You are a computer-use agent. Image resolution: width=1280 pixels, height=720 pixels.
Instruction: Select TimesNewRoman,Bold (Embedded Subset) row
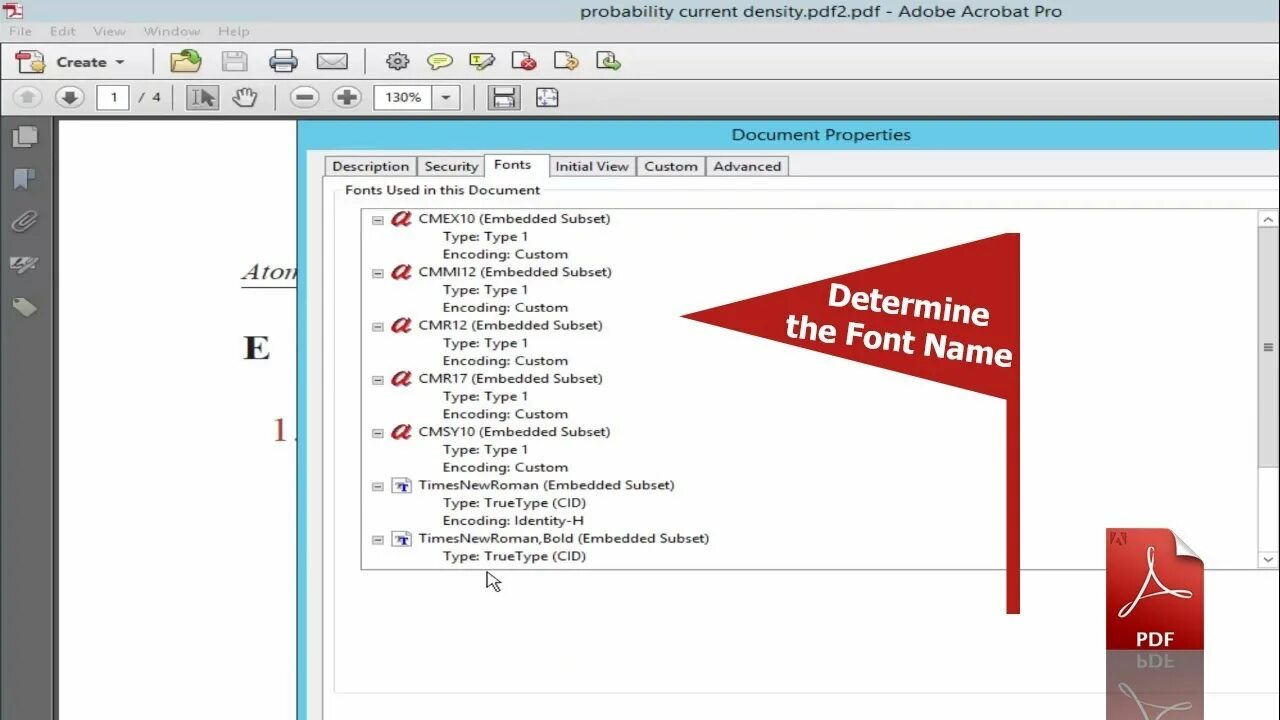564,538
